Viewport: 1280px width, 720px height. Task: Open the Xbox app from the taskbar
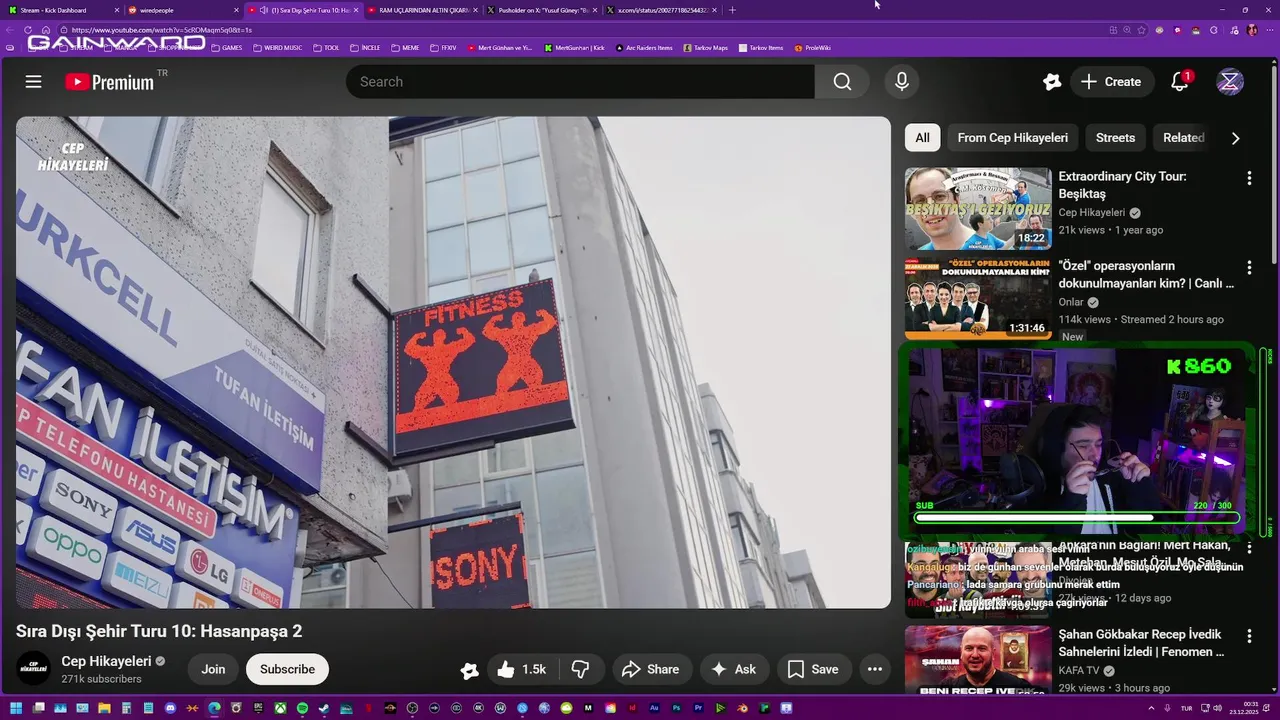point(280,708)
